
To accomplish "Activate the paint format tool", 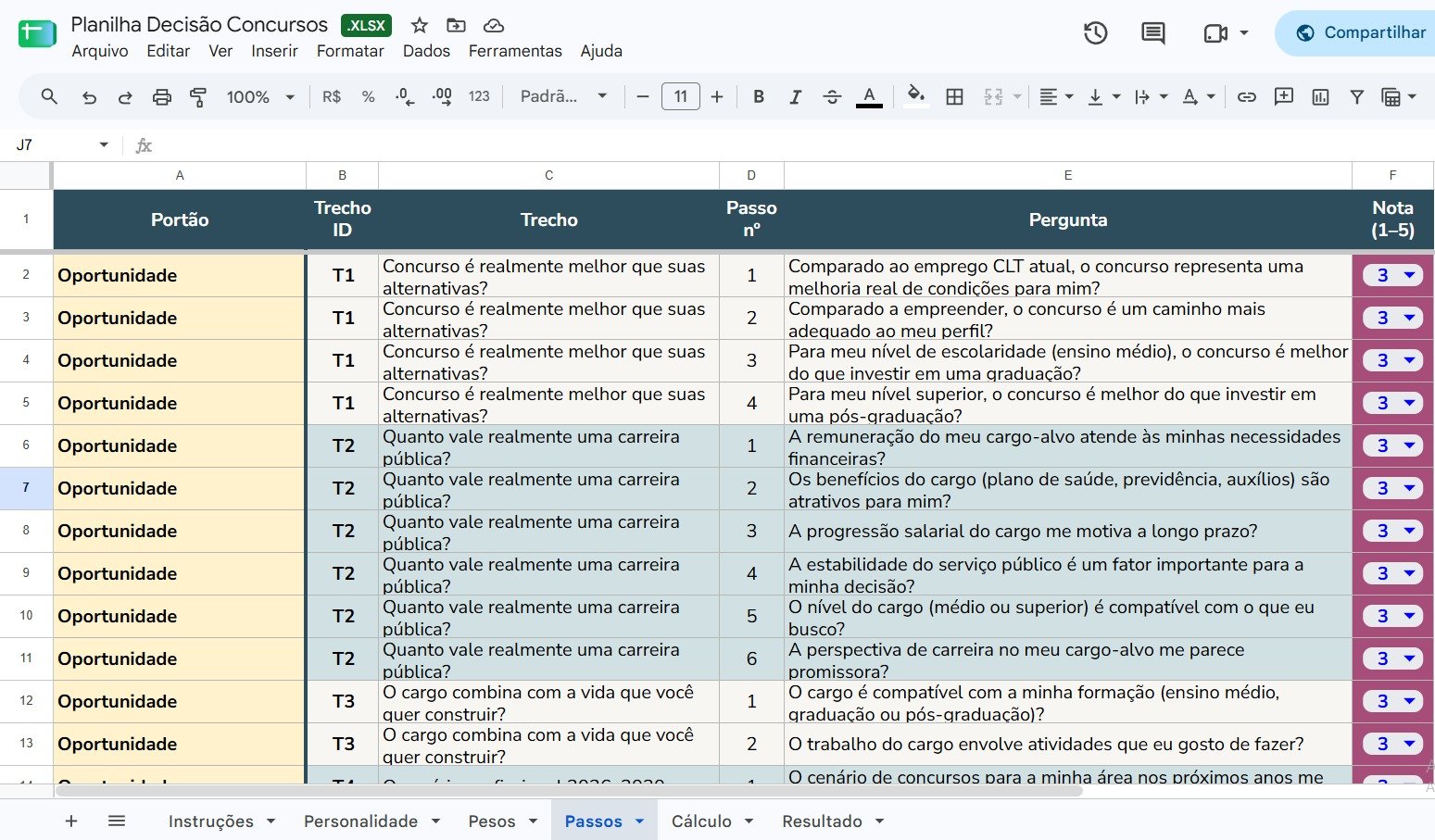I will coord(198,96).
